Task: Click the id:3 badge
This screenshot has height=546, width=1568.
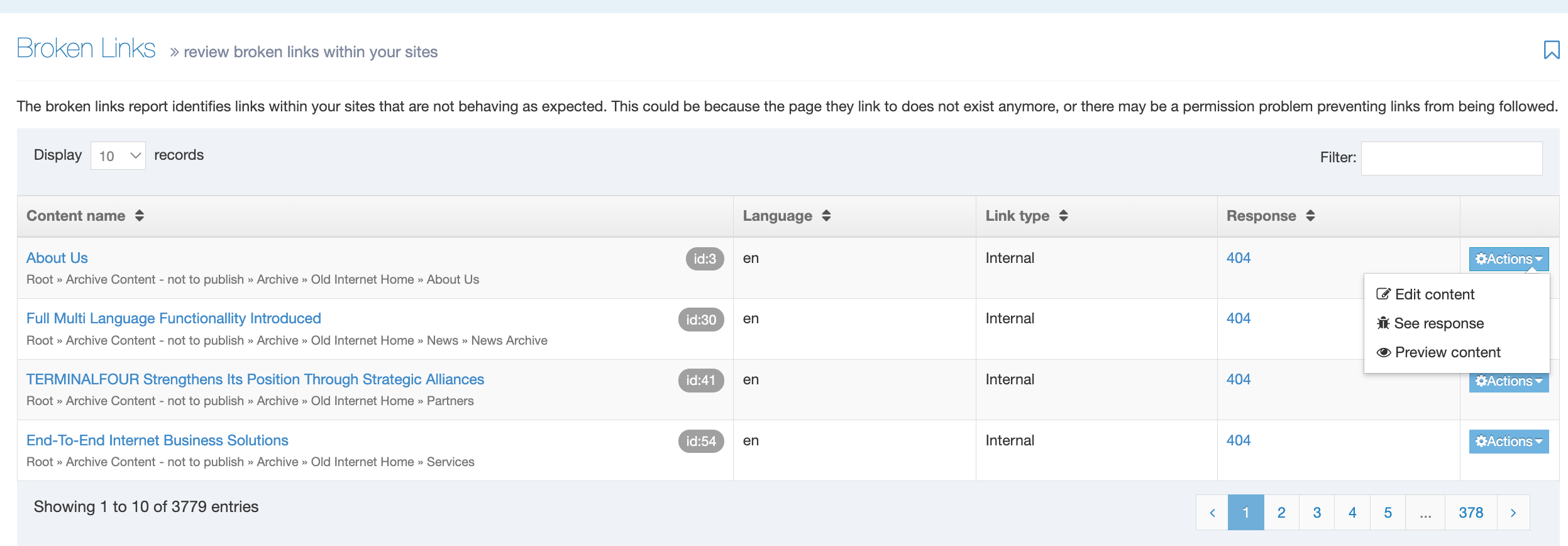Action: coord(705,259)
